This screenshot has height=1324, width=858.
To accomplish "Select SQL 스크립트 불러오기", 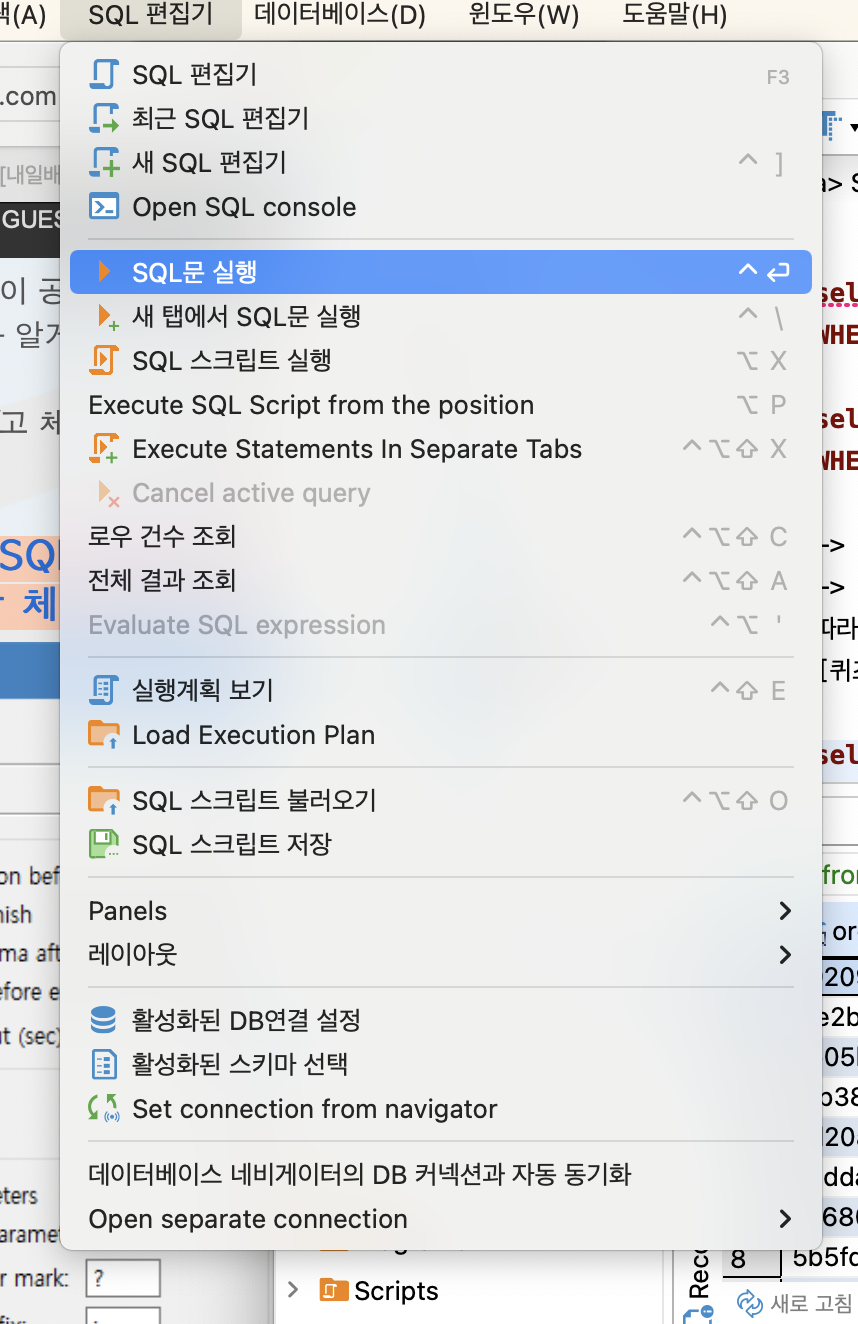I will point(440,801).
